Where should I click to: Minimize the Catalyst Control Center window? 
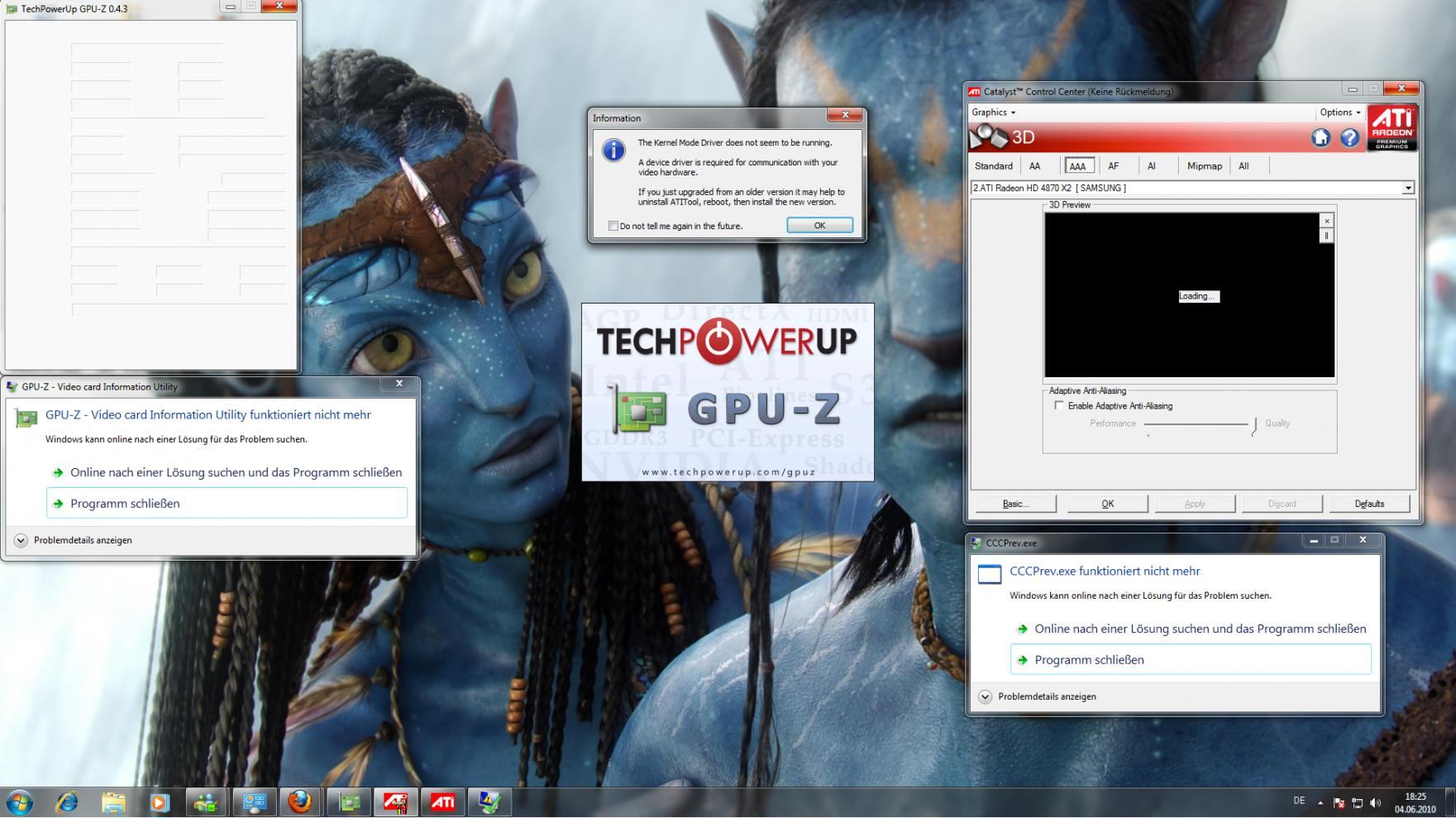tap(1352, 88)
